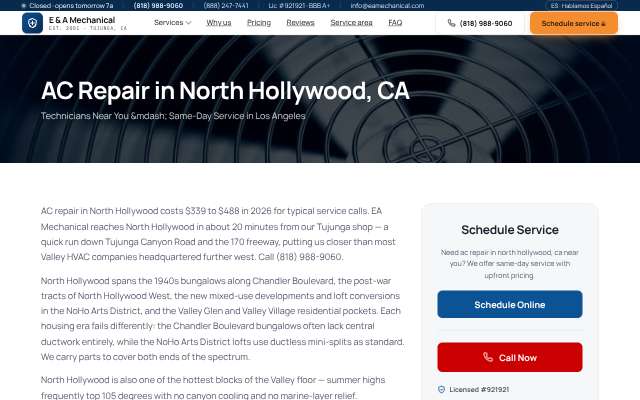Email info@eamechanical.com from the top bar
640x400 pixels.
(387, 6)
